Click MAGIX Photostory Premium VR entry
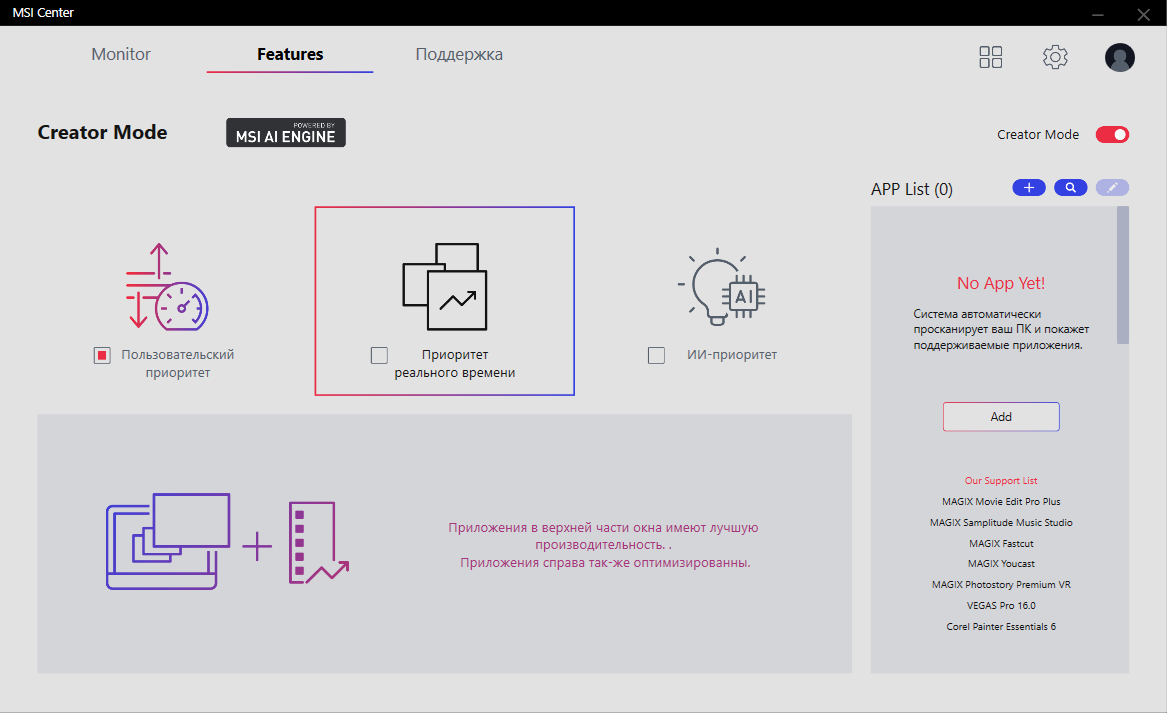The image size is (1167, 713). tap(1001, 584)
